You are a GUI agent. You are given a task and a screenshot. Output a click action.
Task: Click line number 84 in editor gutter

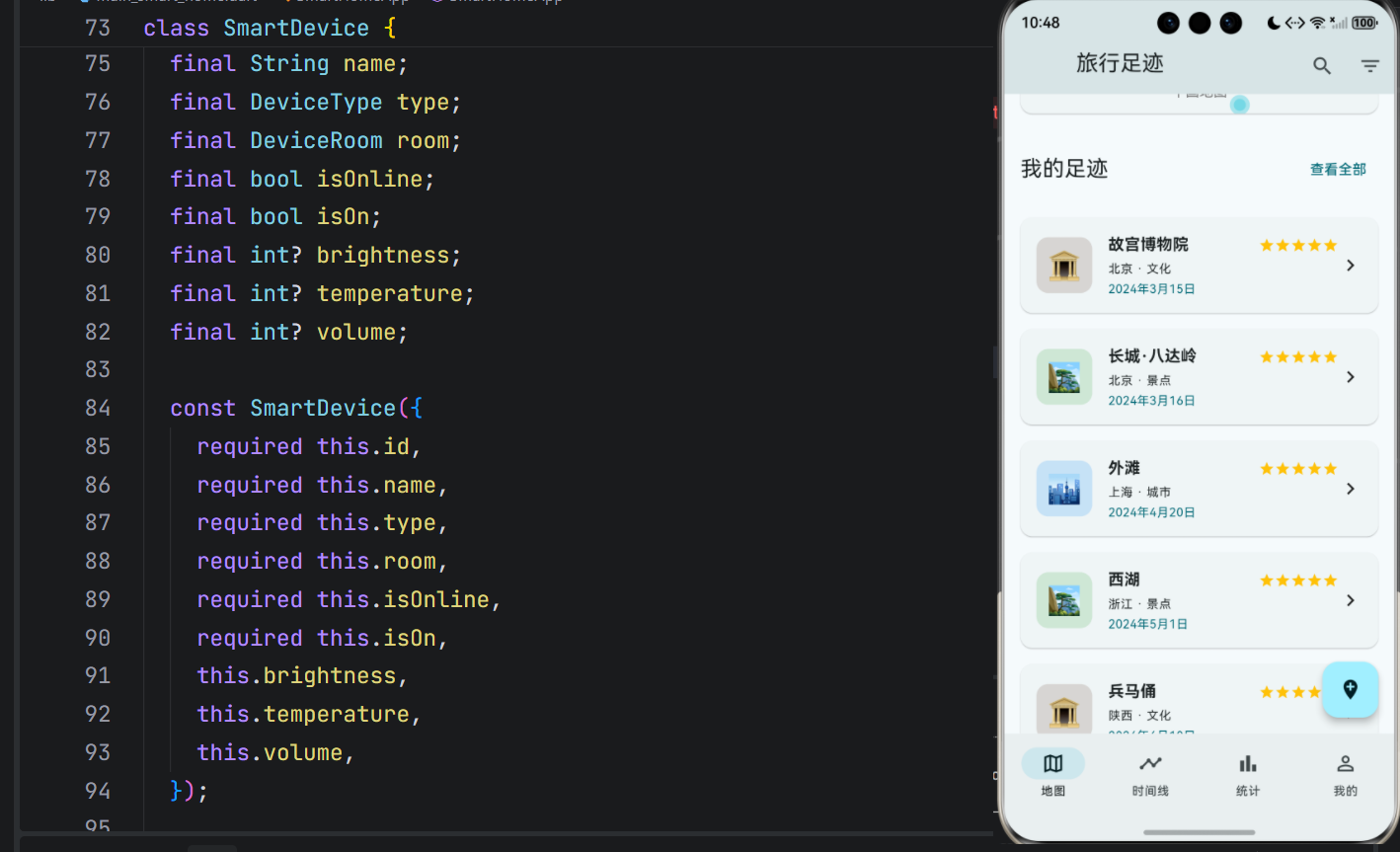pos(98,408)
